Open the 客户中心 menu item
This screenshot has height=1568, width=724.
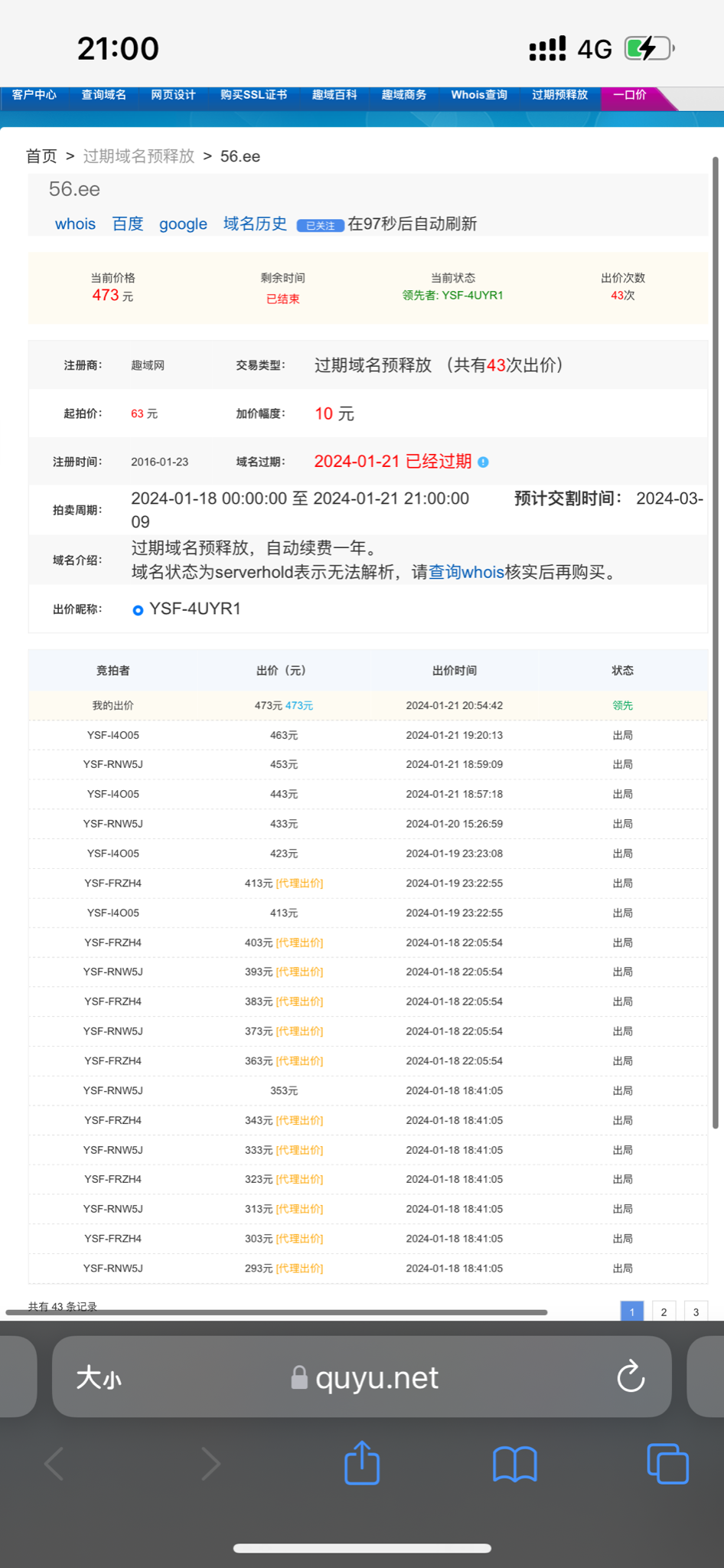pyautogui.click(x=34, y=95)
